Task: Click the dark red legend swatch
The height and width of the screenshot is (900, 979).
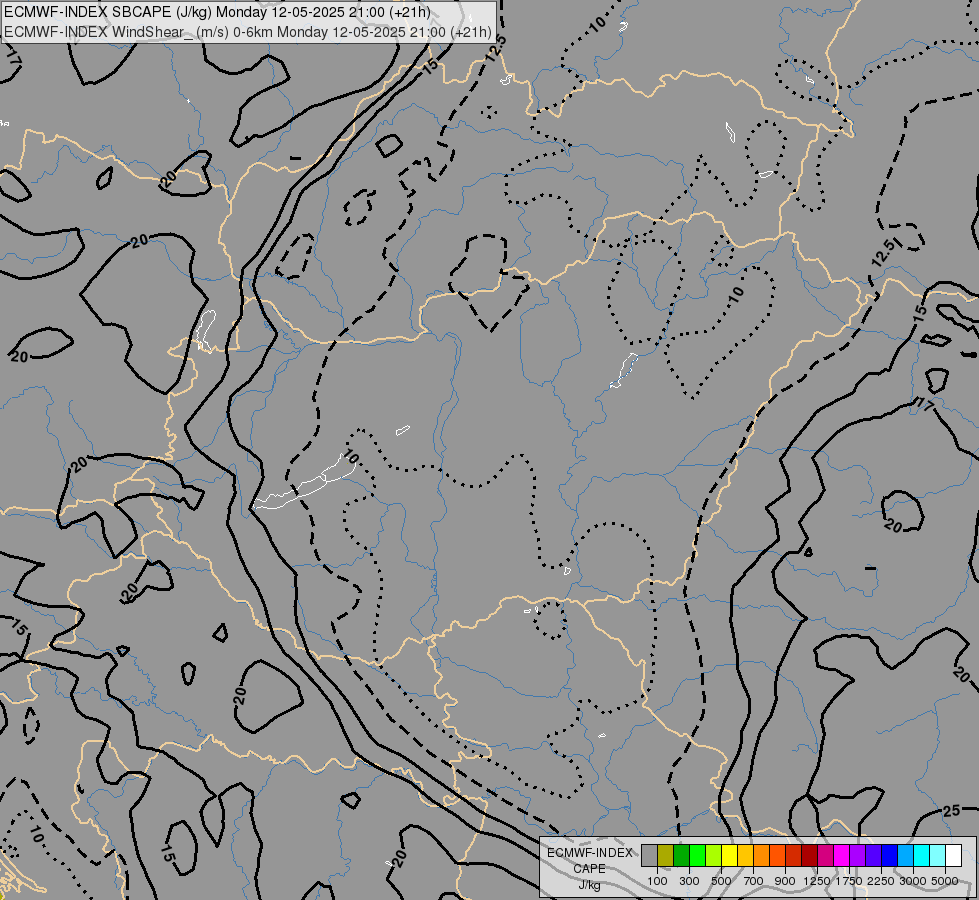Action: coord(809,856)
